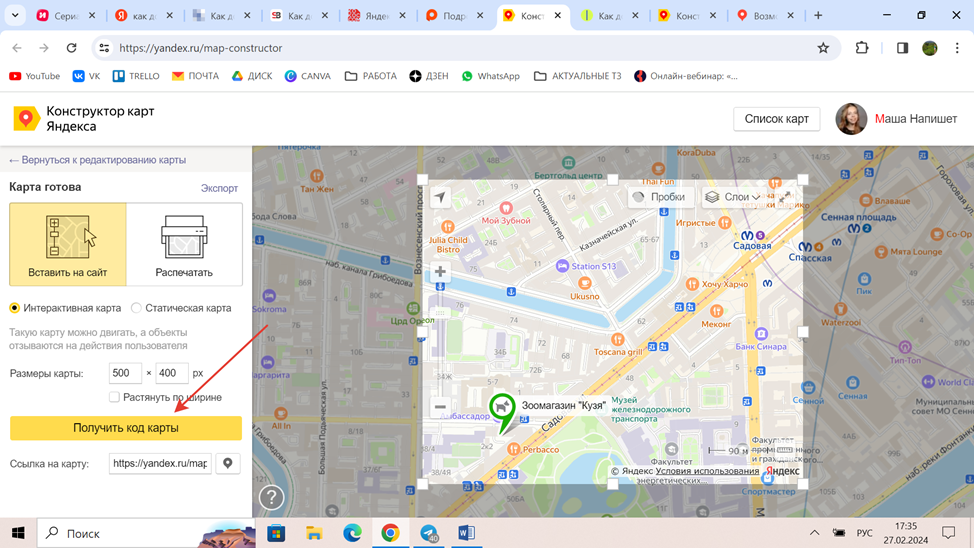Open the YouTube bookmark

pos(35,76)
